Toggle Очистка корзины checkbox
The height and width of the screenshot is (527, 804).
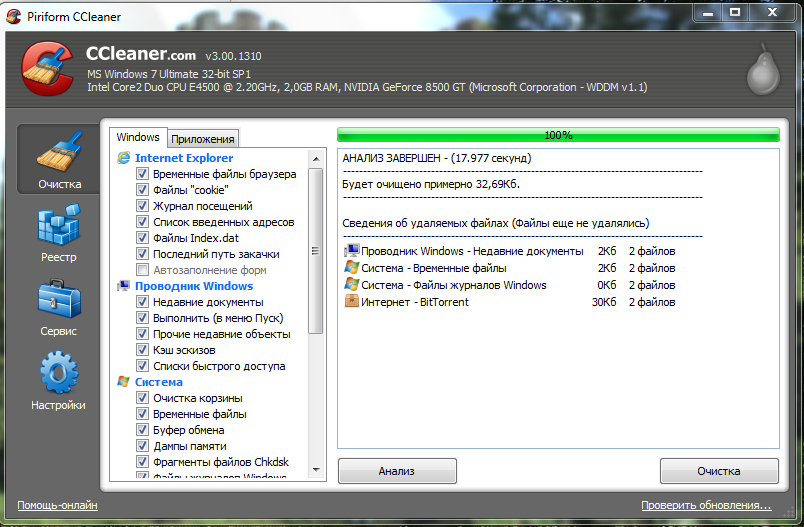click(x=143, y=398)
